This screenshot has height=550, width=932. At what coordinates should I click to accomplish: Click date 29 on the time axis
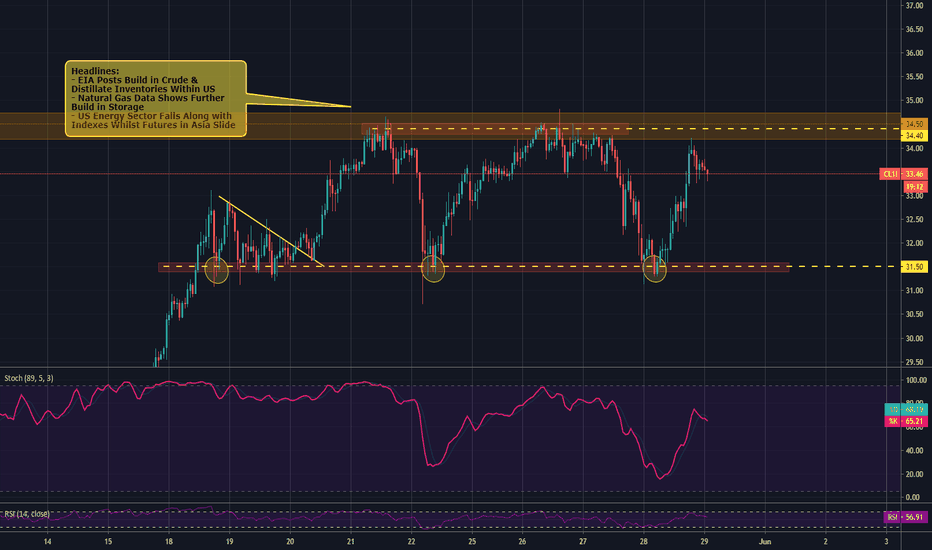coord(704,542)
